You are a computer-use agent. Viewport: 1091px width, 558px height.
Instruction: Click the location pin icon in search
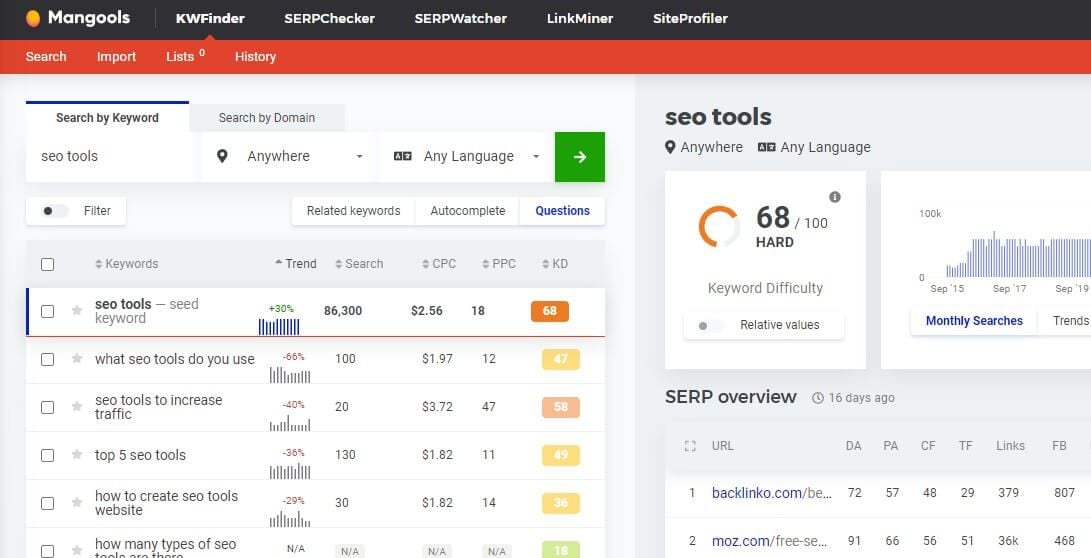point(222,157)
